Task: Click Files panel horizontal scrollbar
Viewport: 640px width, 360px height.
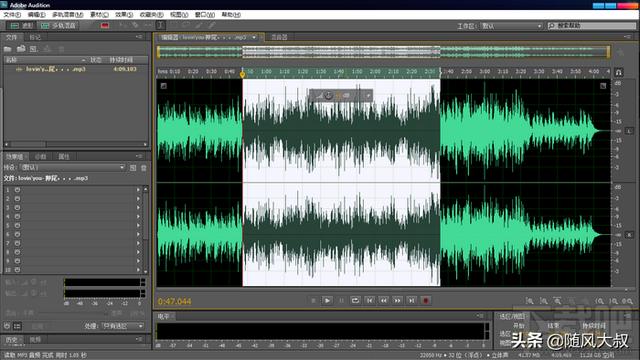Action: click(76, 144)
